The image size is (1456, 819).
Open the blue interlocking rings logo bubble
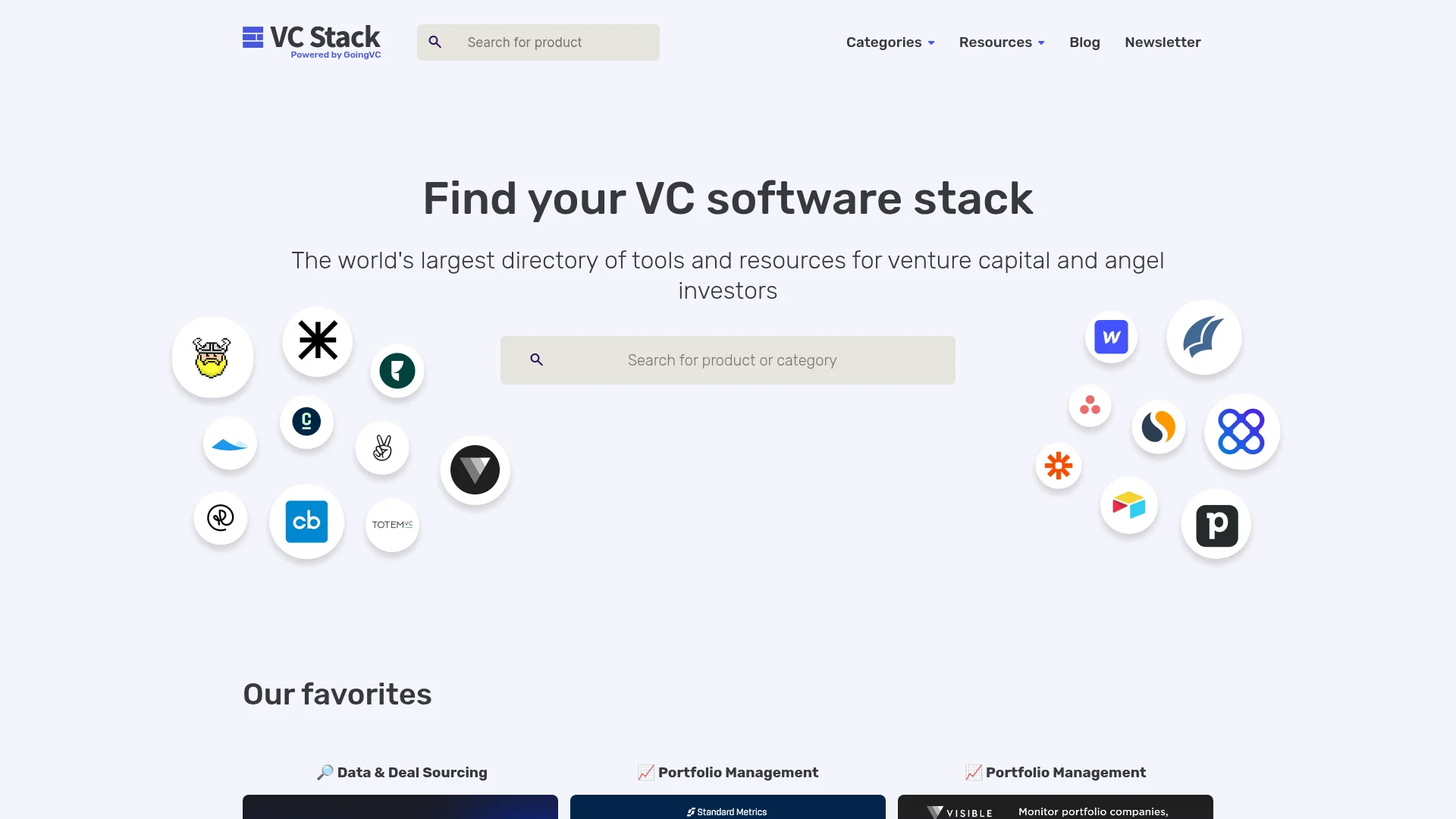click(1242, 431)
